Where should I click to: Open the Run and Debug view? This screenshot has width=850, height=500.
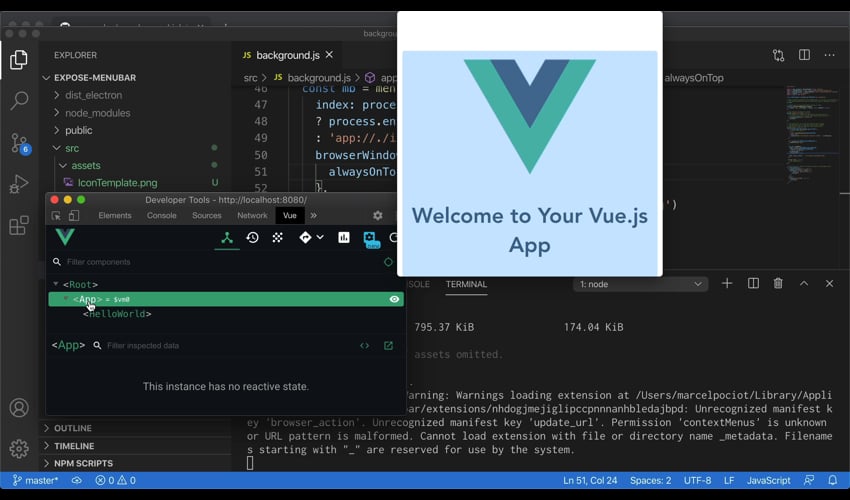[x=19, y=184]
